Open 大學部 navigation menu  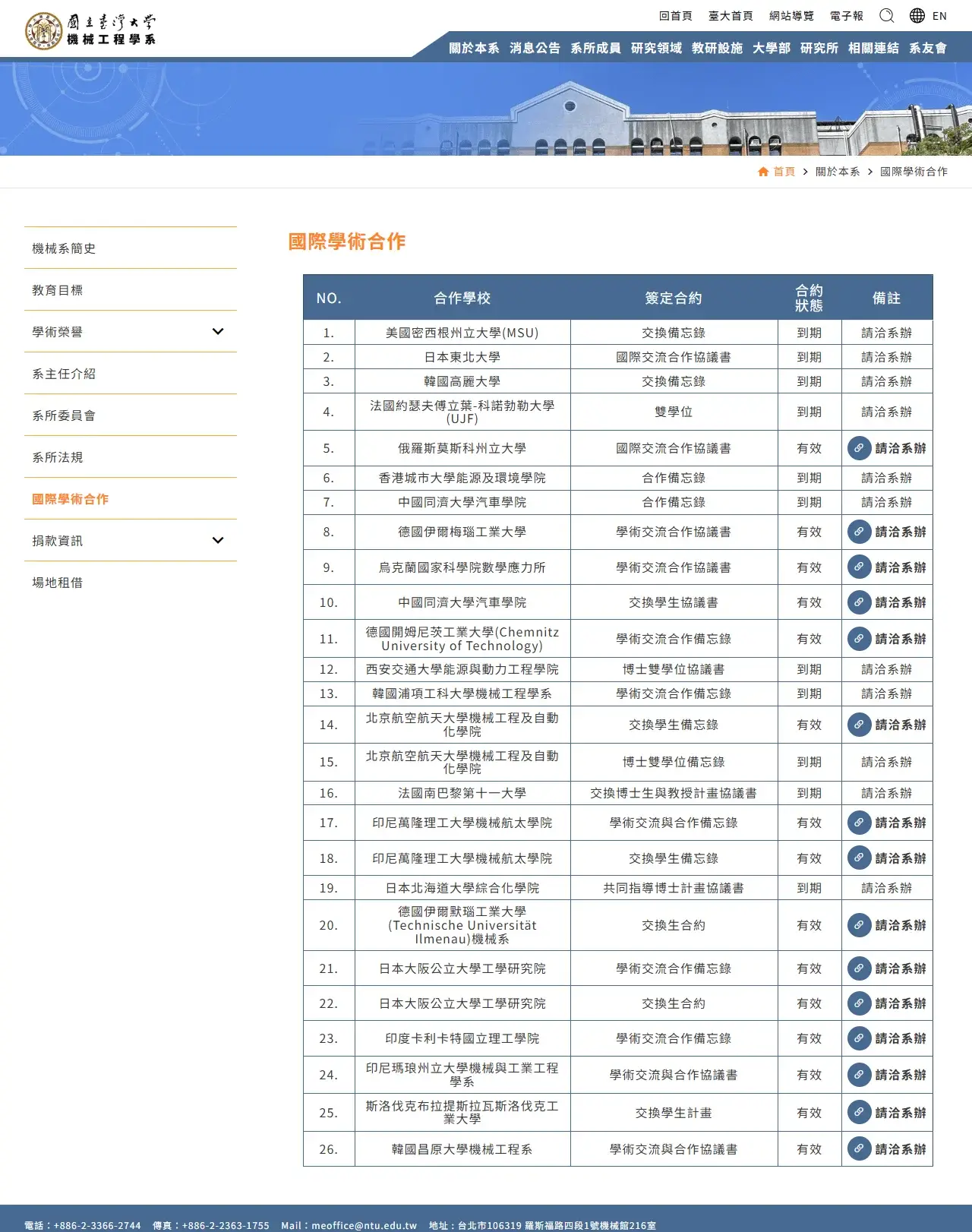tap(772, 48)
